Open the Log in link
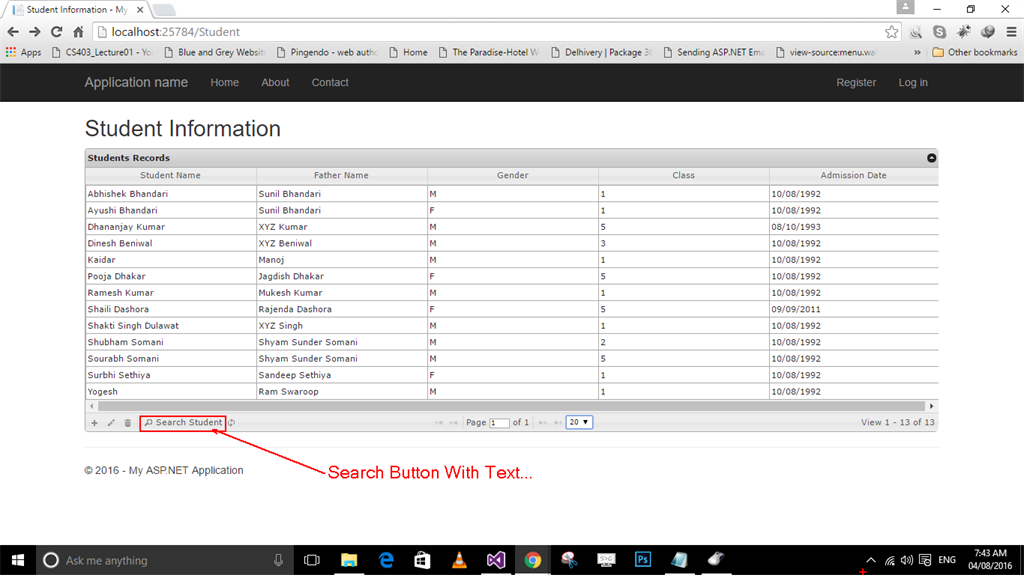This screenshot has height=575, width=1024. click(913, 82)
